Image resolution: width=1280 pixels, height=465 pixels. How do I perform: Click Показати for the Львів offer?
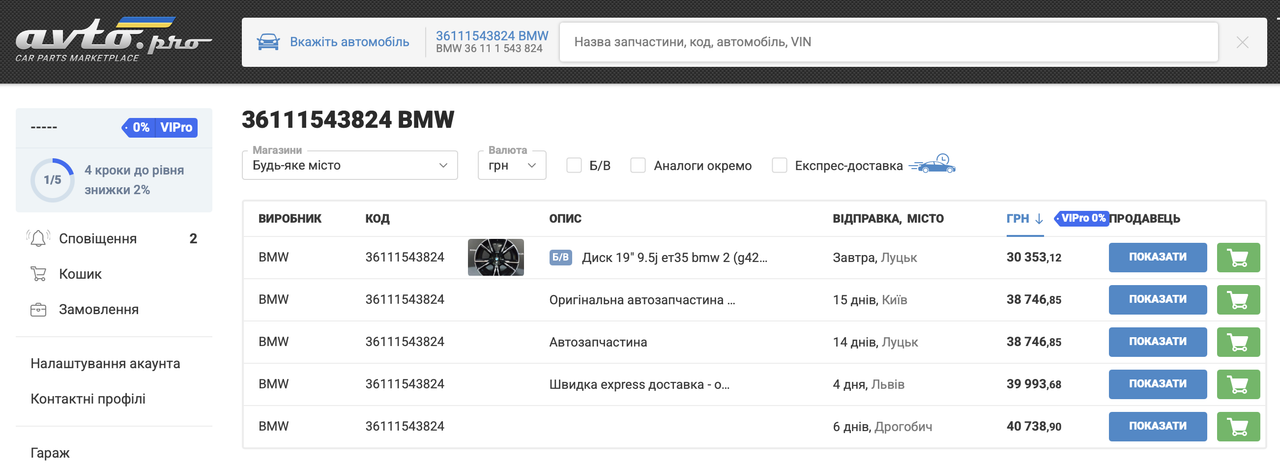click(1158, 384)
